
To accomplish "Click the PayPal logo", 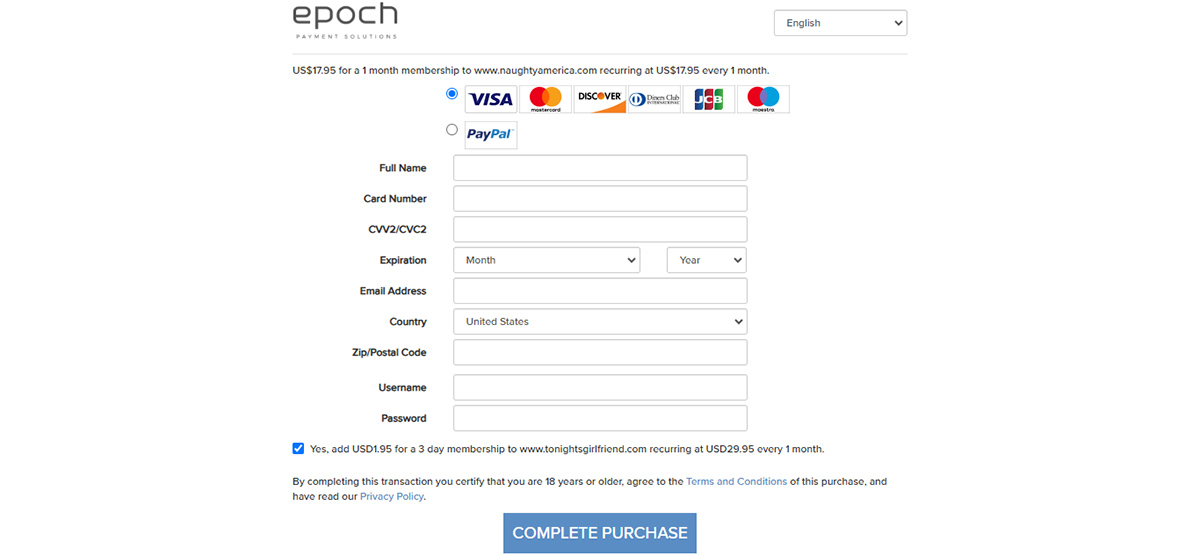I will [491, 135].
